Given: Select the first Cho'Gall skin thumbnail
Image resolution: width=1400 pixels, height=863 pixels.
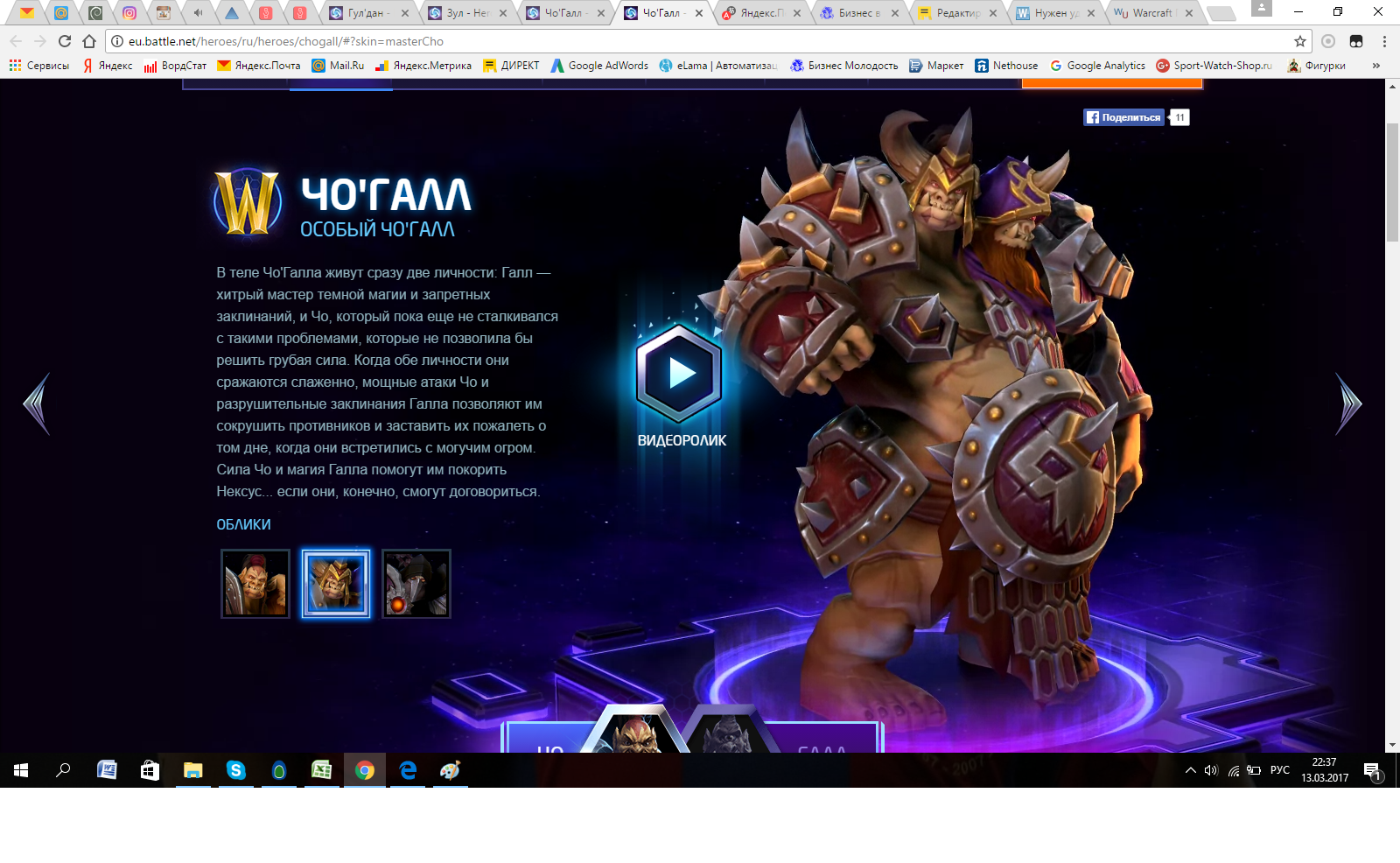Looking at the screenshot, I should [x=255, y=584].
